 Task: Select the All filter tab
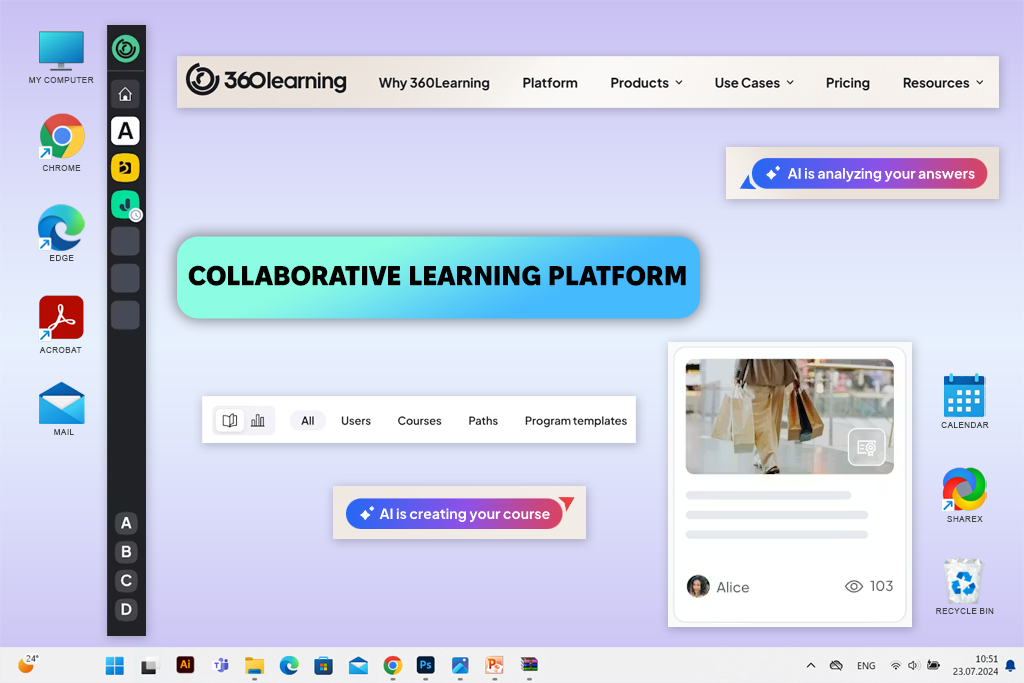point(308,421)
